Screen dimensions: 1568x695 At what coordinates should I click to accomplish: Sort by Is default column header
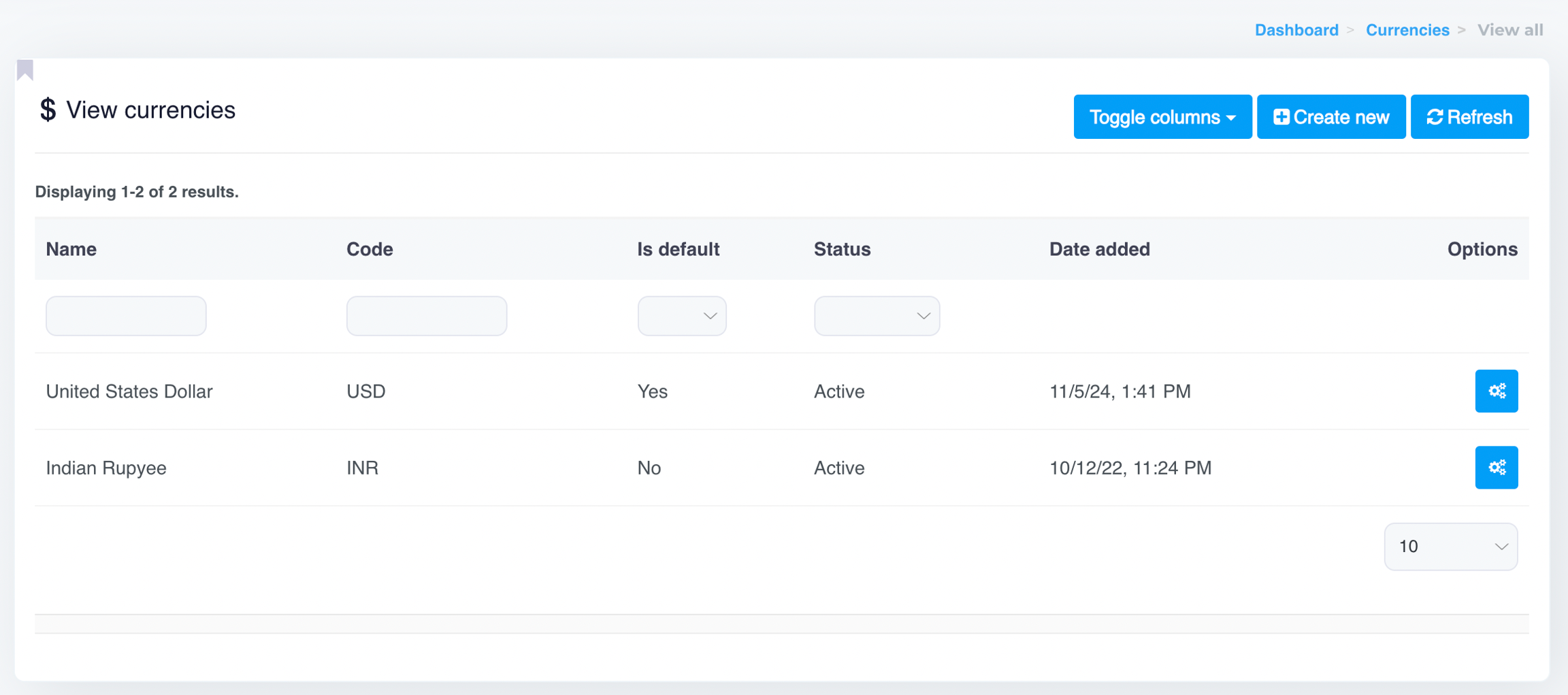coord(678,249)
